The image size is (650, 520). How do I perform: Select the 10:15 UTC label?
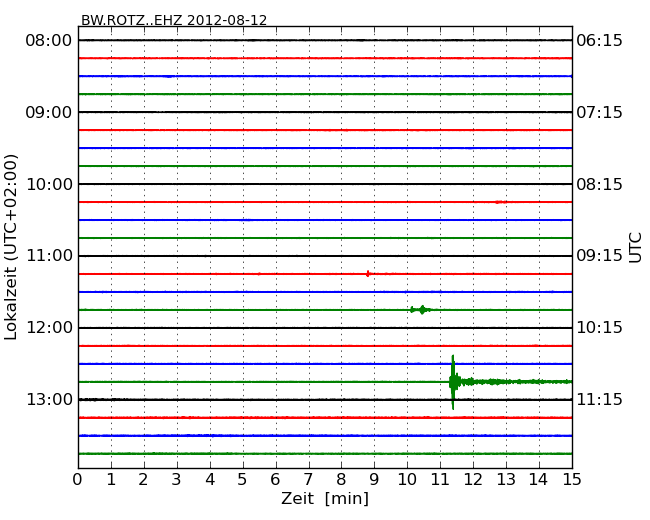point(599,328)
